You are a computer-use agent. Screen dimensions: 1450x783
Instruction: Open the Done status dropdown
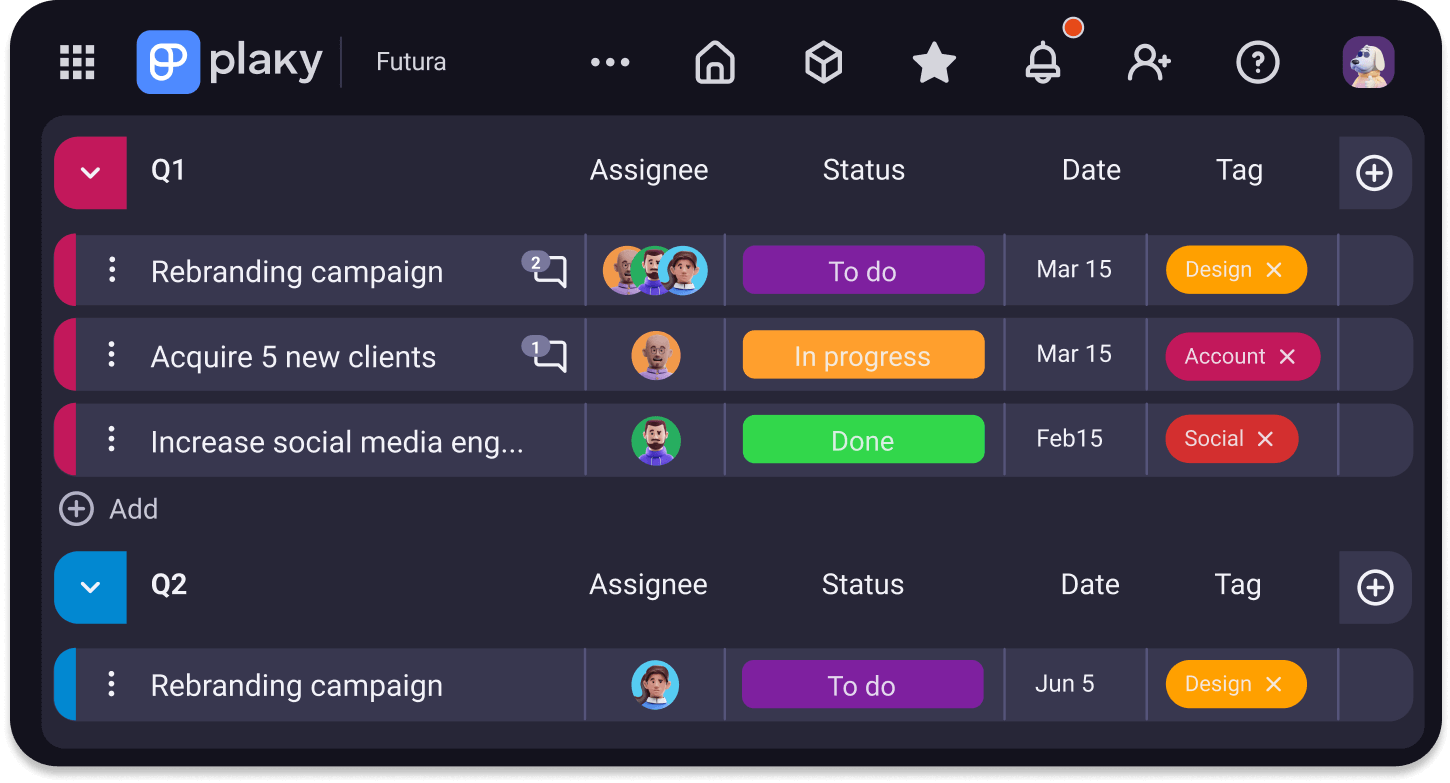pos(863,440)
